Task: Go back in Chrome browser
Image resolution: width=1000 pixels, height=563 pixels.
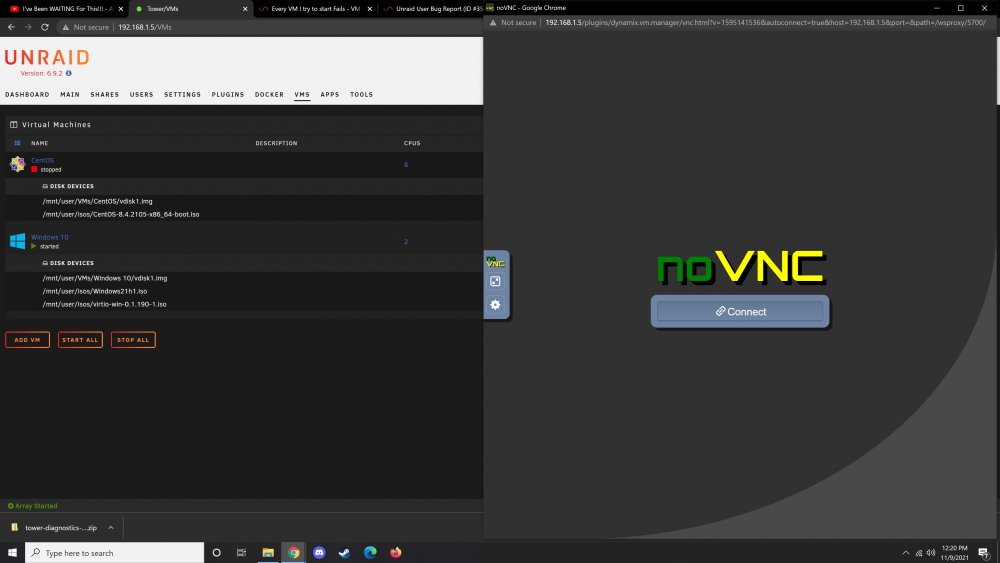Action: tap(11, 27)
